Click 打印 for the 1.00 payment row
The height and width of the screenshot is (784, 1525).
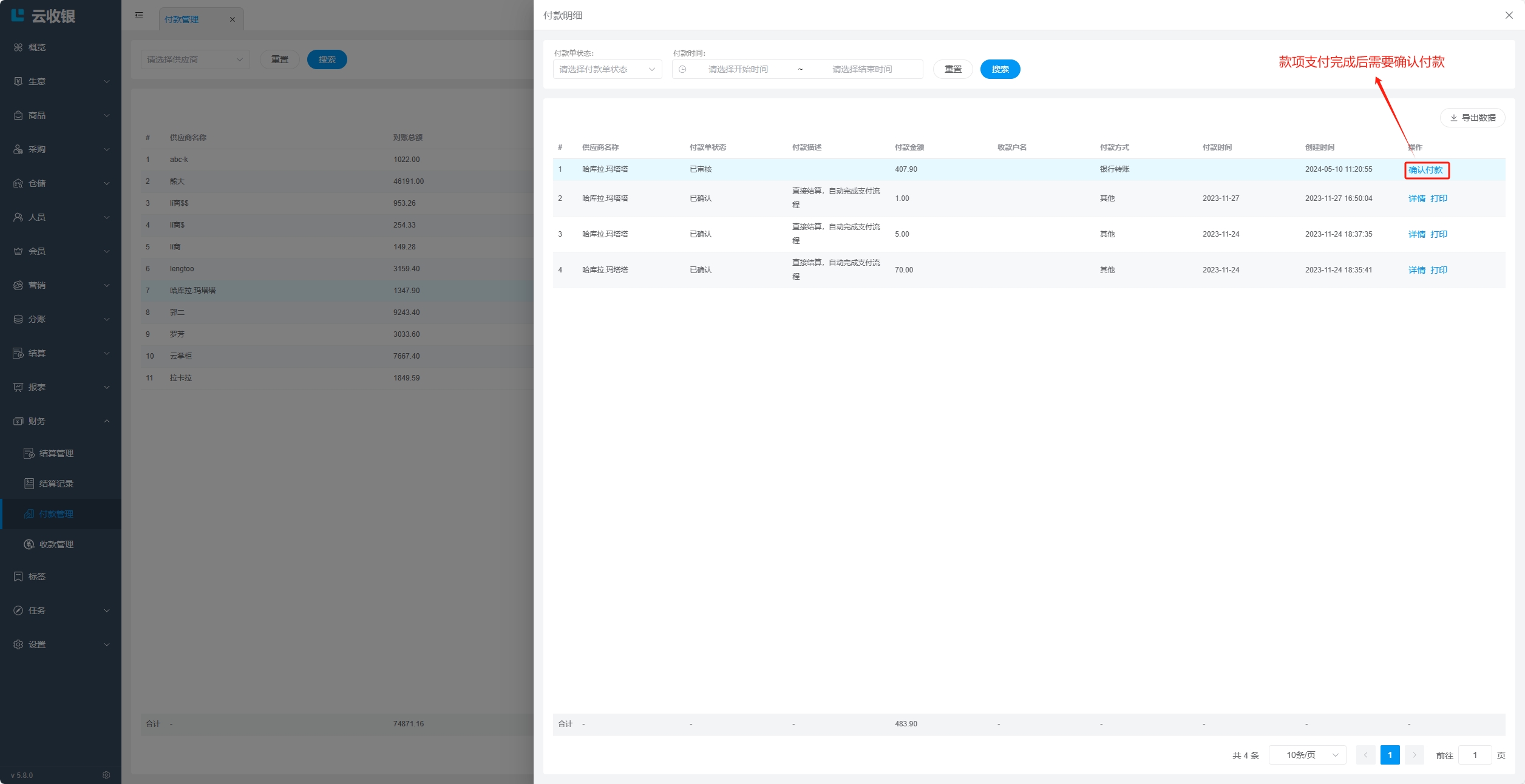[x=1439, y=198]
